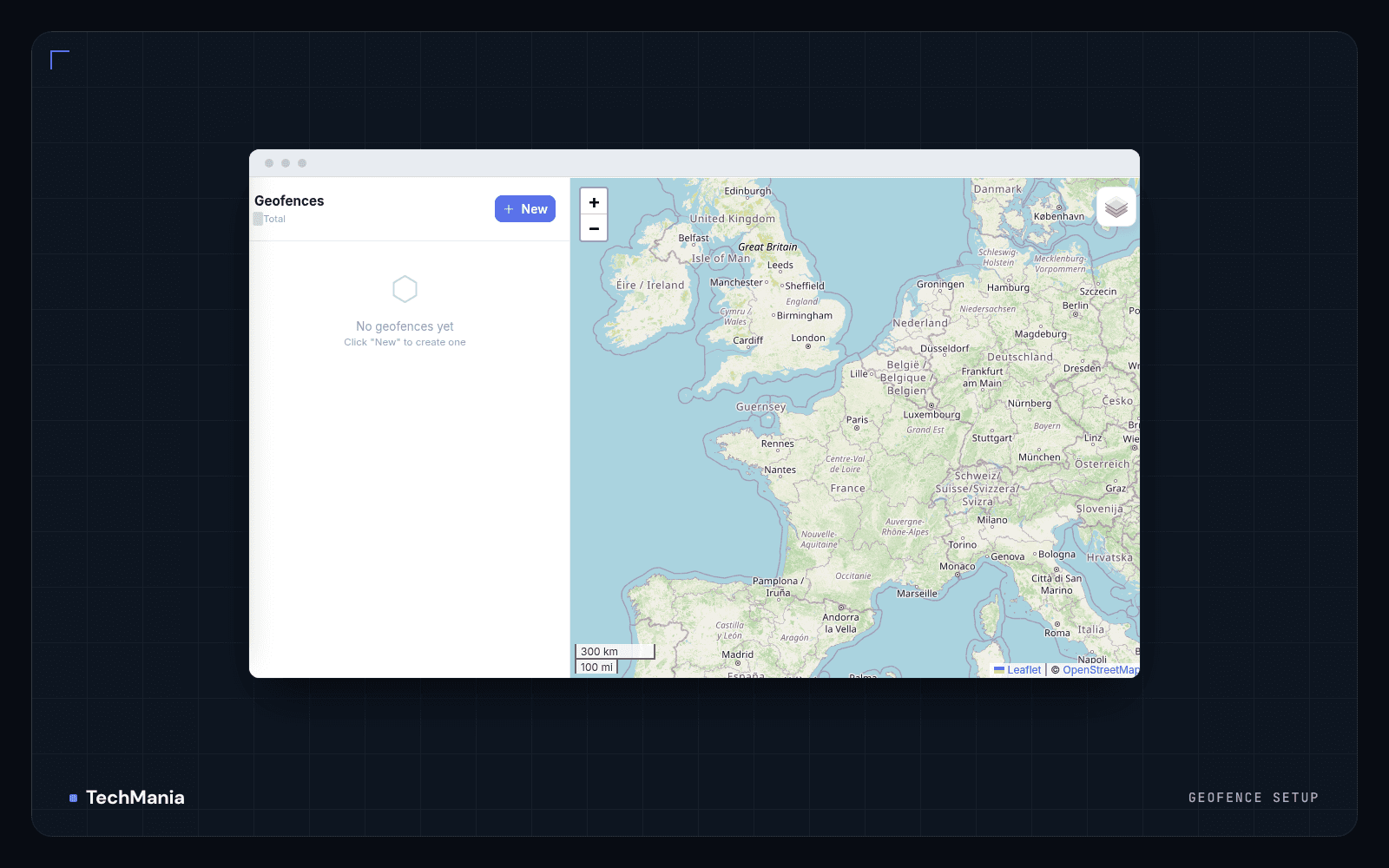The width and height of the screenshot is (1389, 868).
Task: Click the 100 mi scale bar
Action: coord(596,667)
